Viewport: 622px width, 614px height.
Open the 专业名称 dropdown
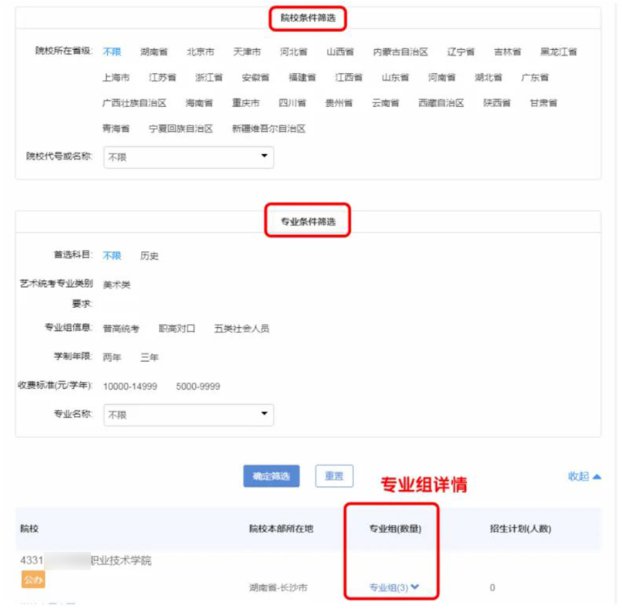pos(188,415)
